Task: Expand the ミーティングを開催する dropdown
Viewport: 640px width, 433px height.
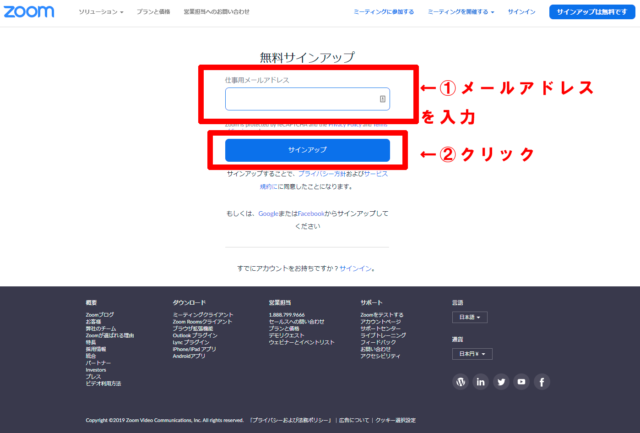Action: (461, 12)
